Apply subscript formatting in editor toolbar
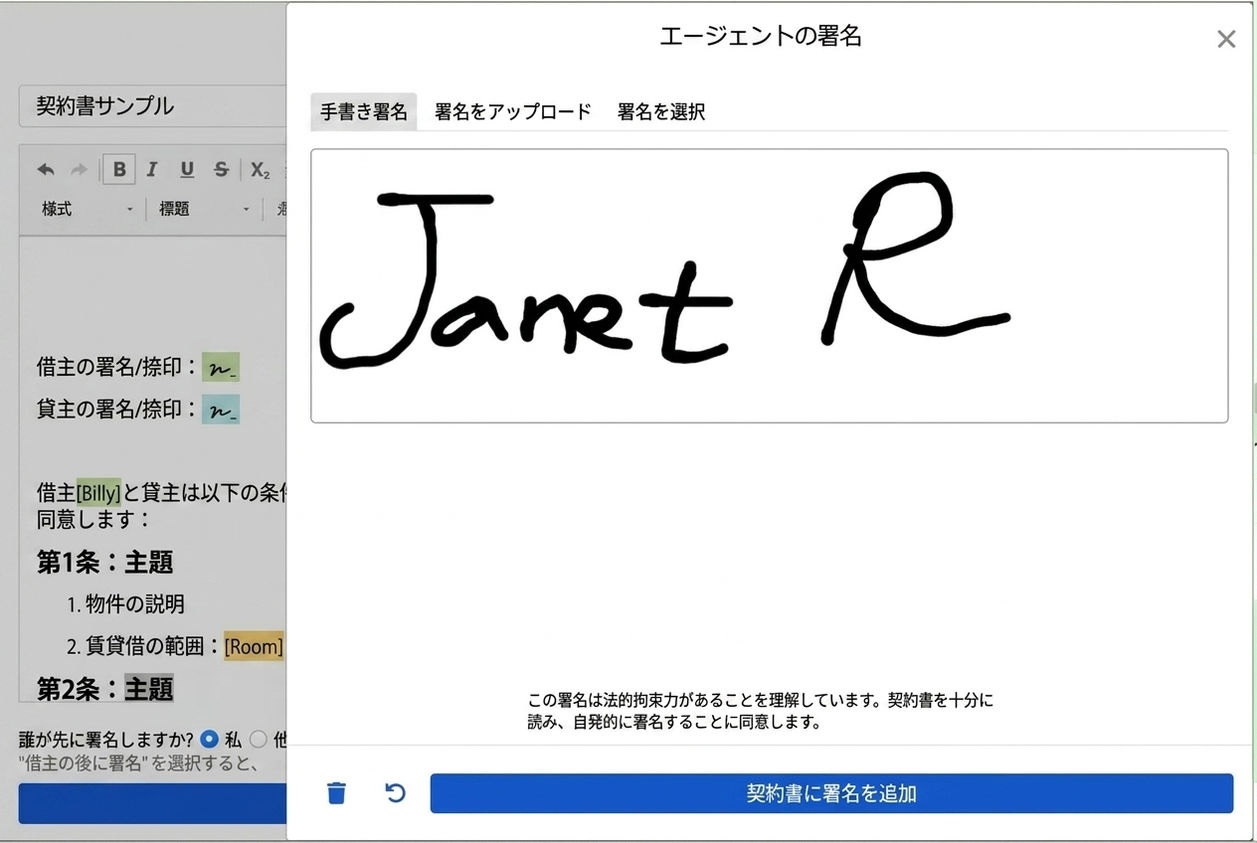Screen dimensions: 1257x843 coord(260,170)
